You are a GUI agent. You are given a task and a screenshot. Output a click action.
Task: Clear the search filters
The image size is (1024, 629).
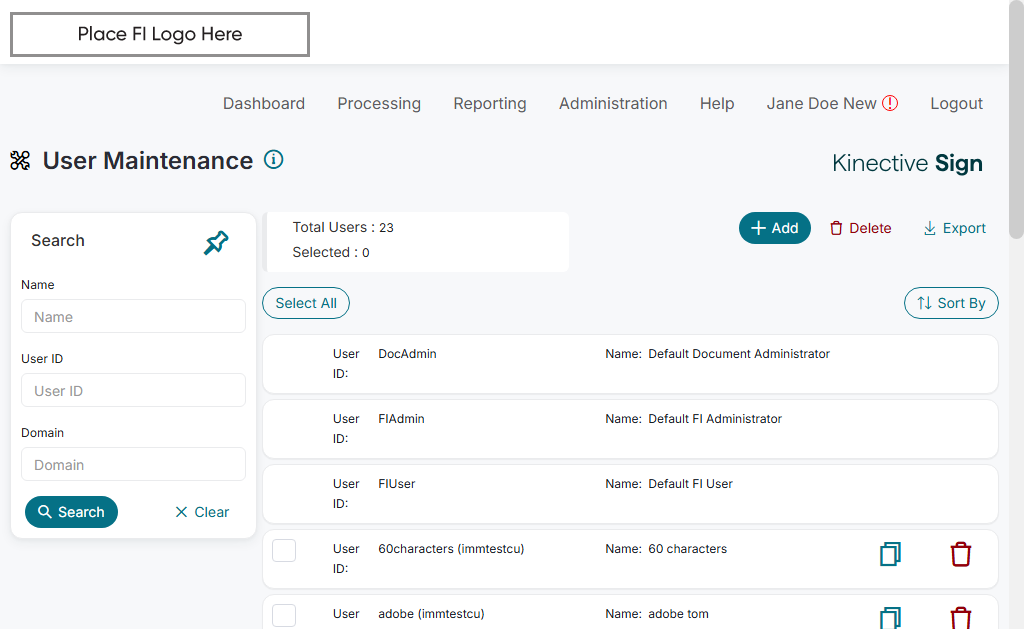tap(202, 512)
